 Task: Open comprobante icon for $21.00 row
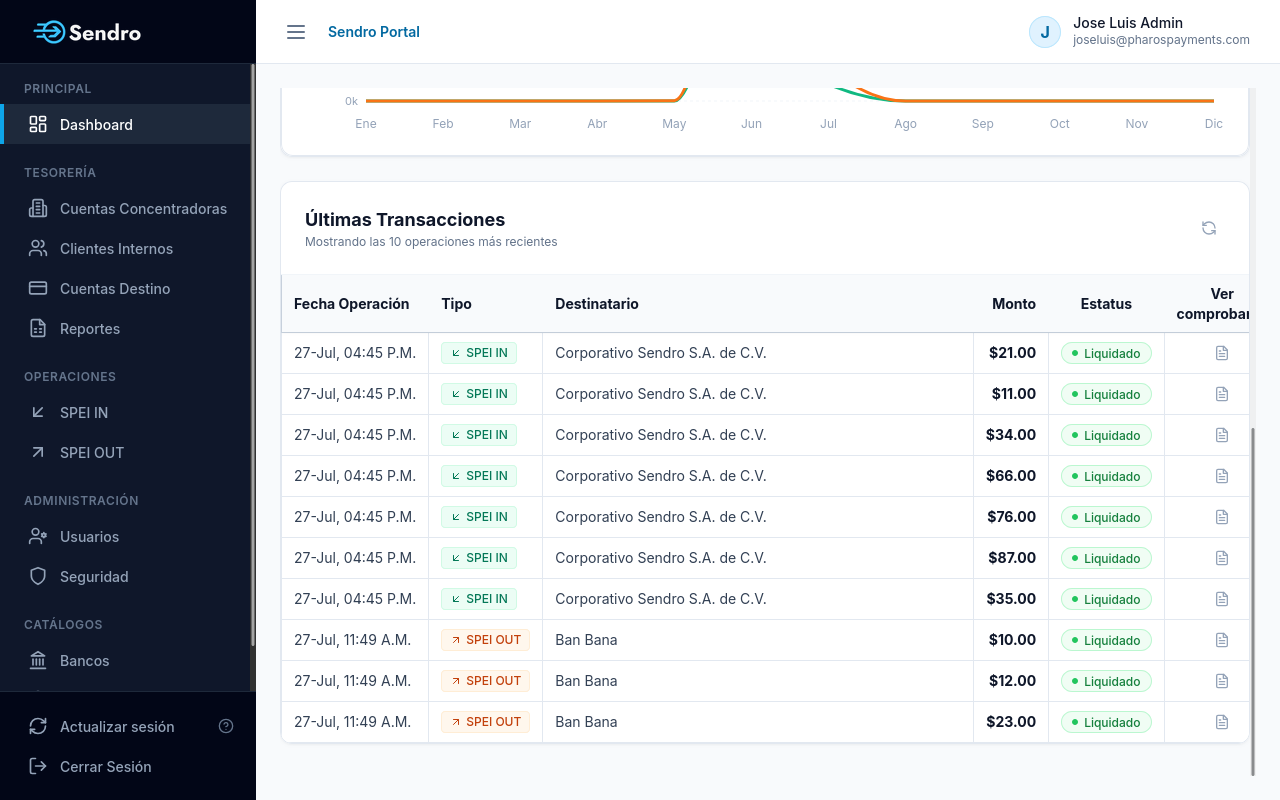tap(1221, 353)
